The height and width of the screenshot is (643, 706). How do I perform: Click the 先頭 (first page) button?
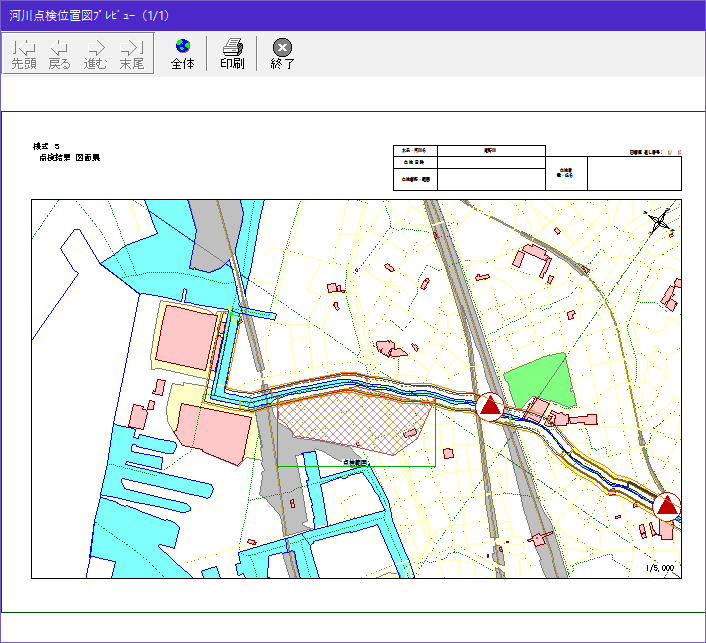(x=23, y=53)
